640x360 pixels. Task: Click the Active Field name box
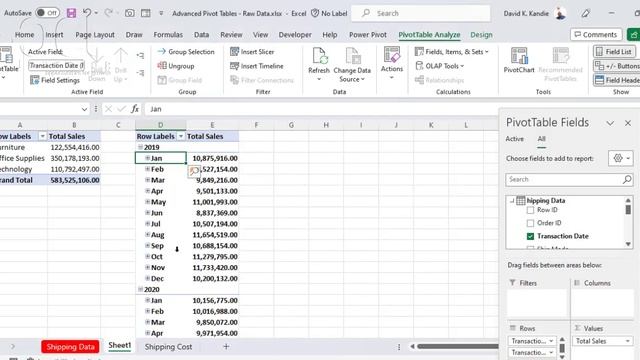(57, 65)
